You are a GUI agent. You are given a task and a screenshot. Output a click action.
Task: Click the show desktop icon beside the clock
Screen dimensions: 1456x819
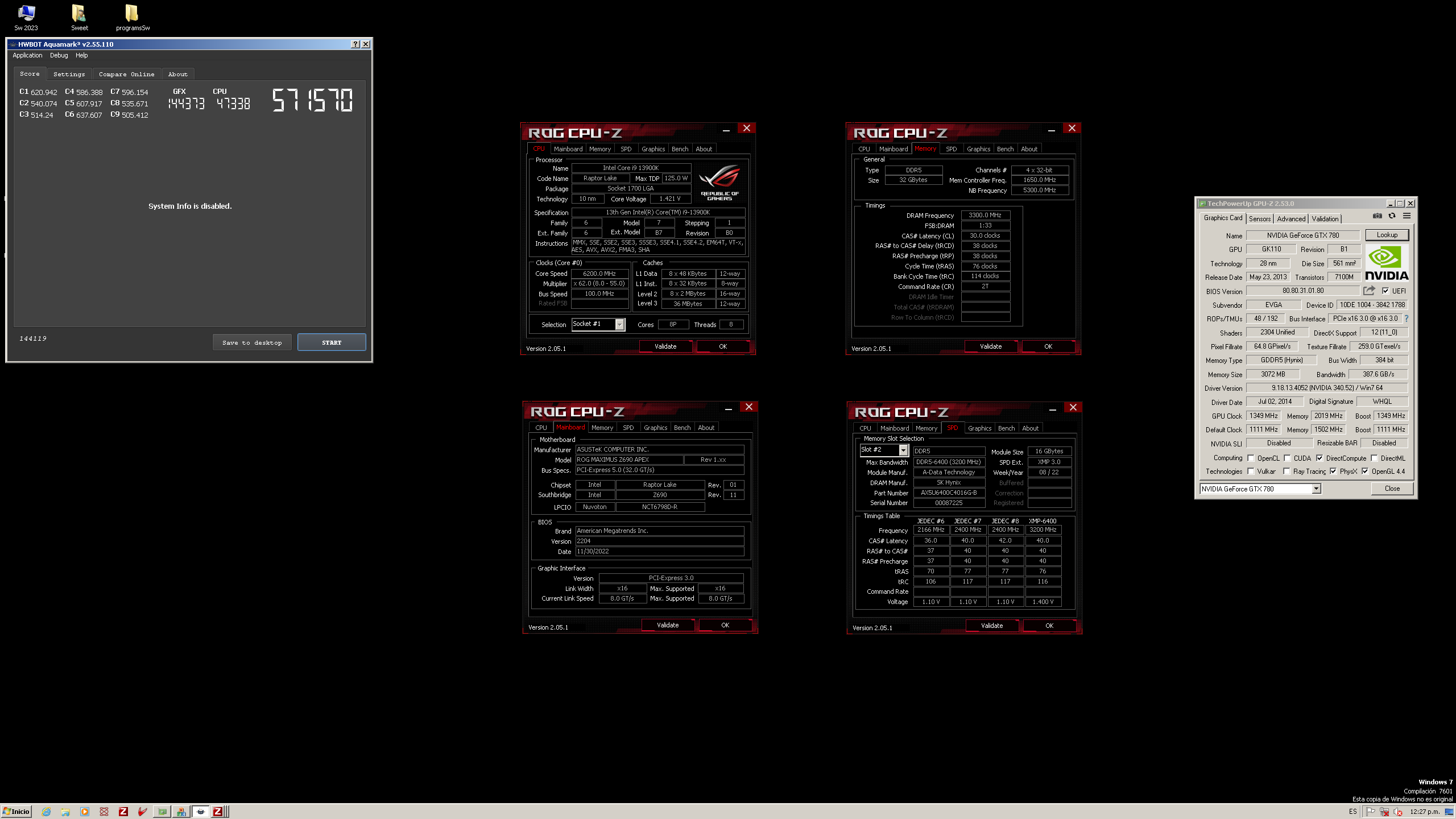[1449, 812]
